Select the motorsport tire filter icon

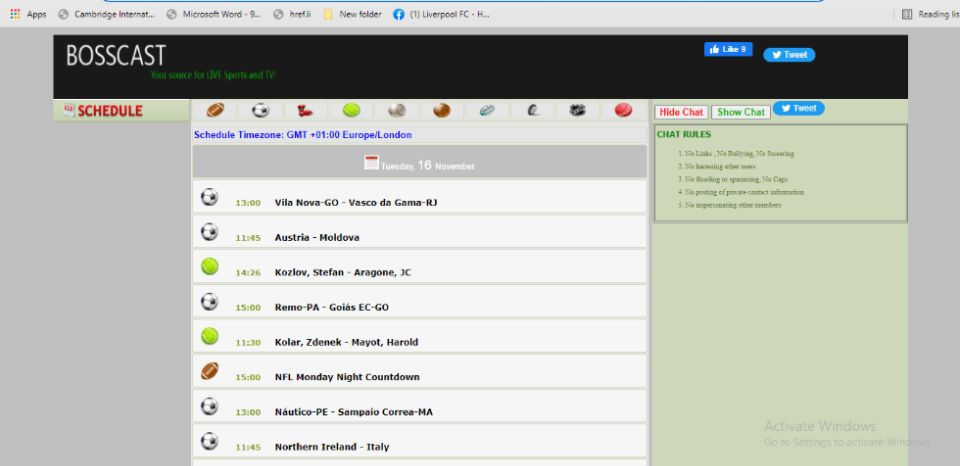(533, 111)
